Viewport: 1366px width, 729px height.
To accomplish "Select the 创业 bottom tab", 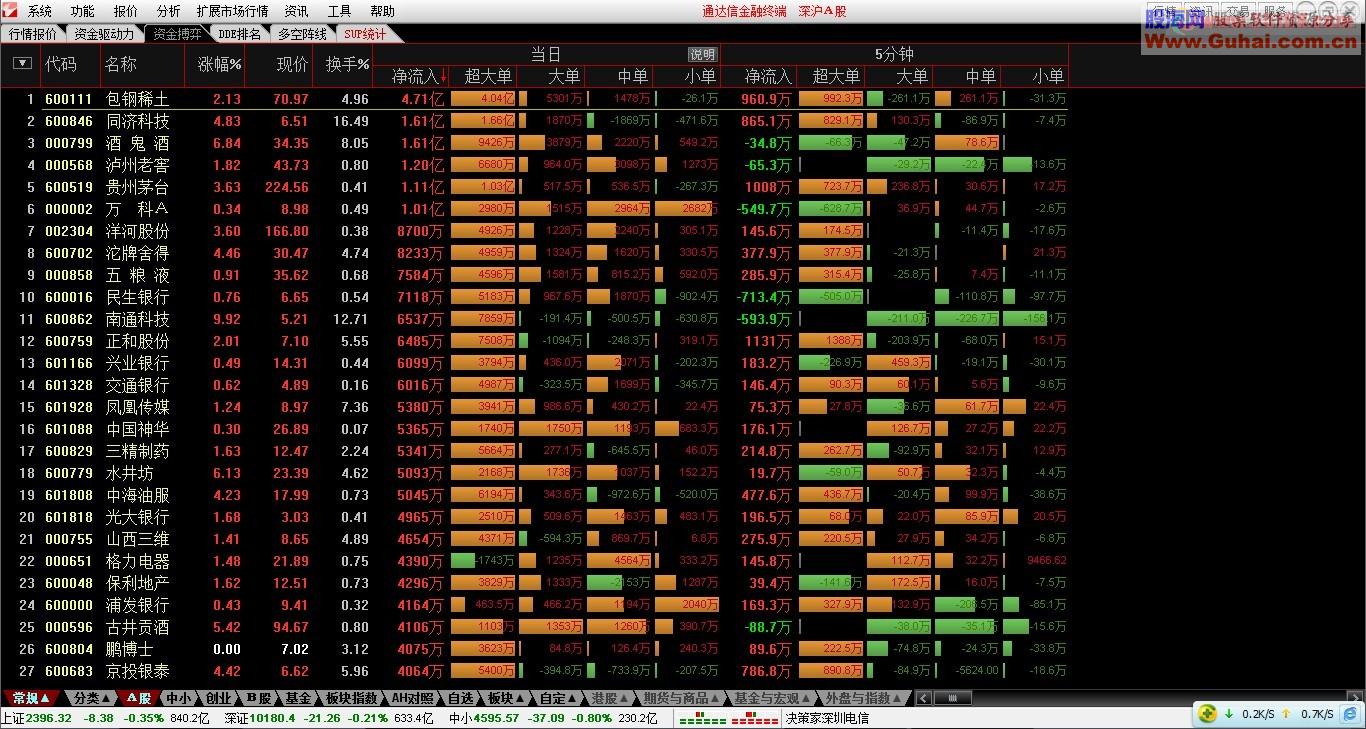I will [218, 698].
